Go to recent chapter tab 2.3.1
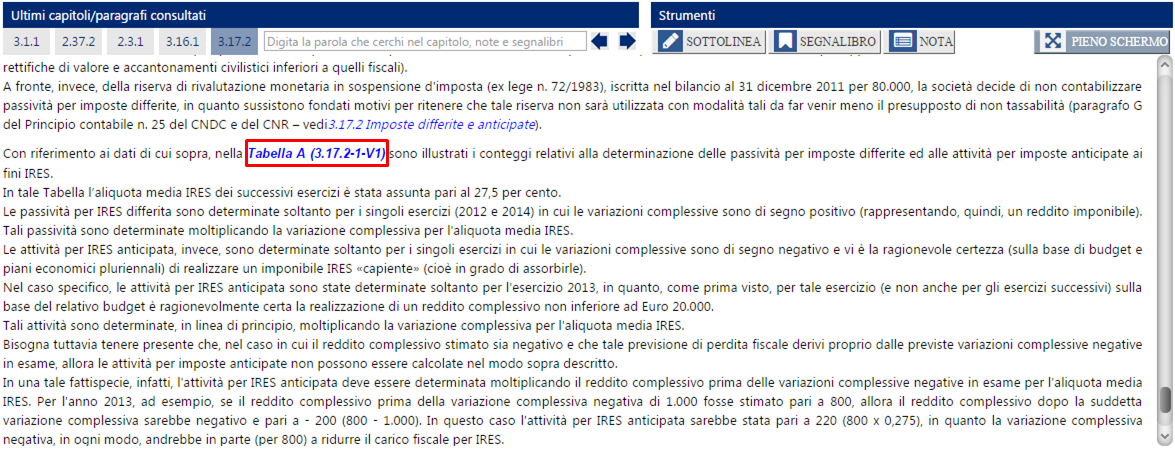 pos(131,41)
